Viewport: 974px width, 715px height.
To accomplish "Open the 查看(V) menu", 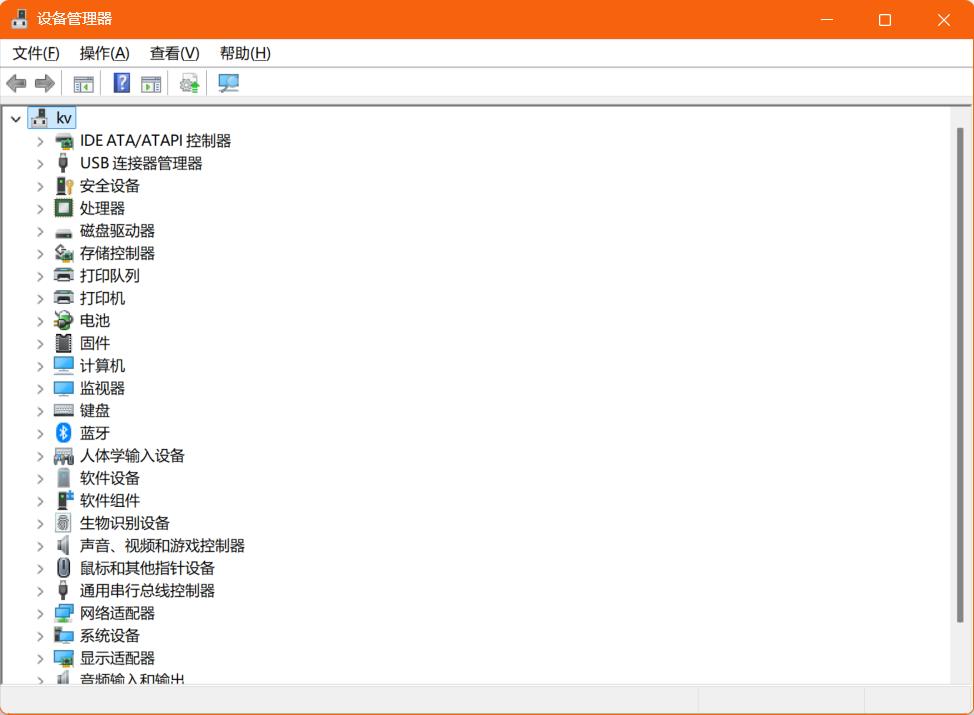I will [x=175, y=53].
